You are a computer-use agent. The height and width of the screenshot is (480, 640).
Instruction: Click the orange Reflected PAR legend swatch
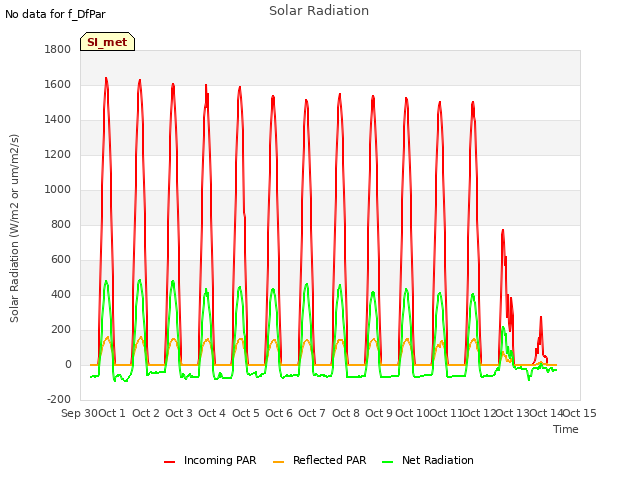tap(278, 462)
